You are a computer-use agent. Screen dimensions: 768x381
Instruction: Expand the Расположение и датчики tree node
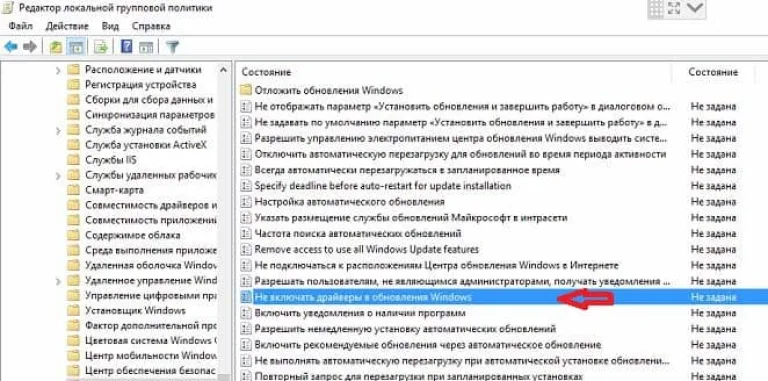(58, 71)
